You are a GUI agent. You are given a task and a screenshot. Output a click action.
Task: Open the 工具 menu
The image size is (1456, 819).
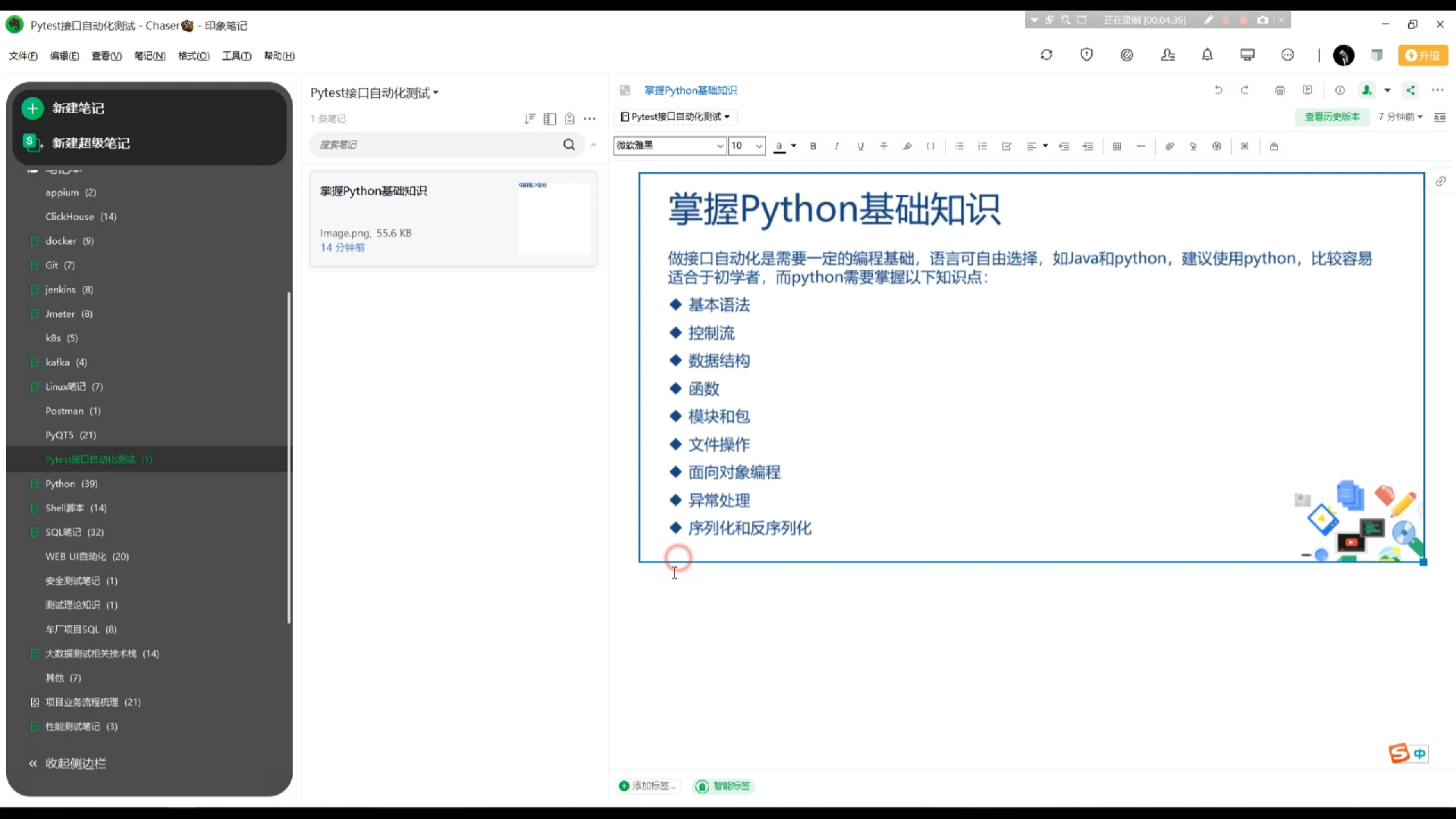pos(237,55)
